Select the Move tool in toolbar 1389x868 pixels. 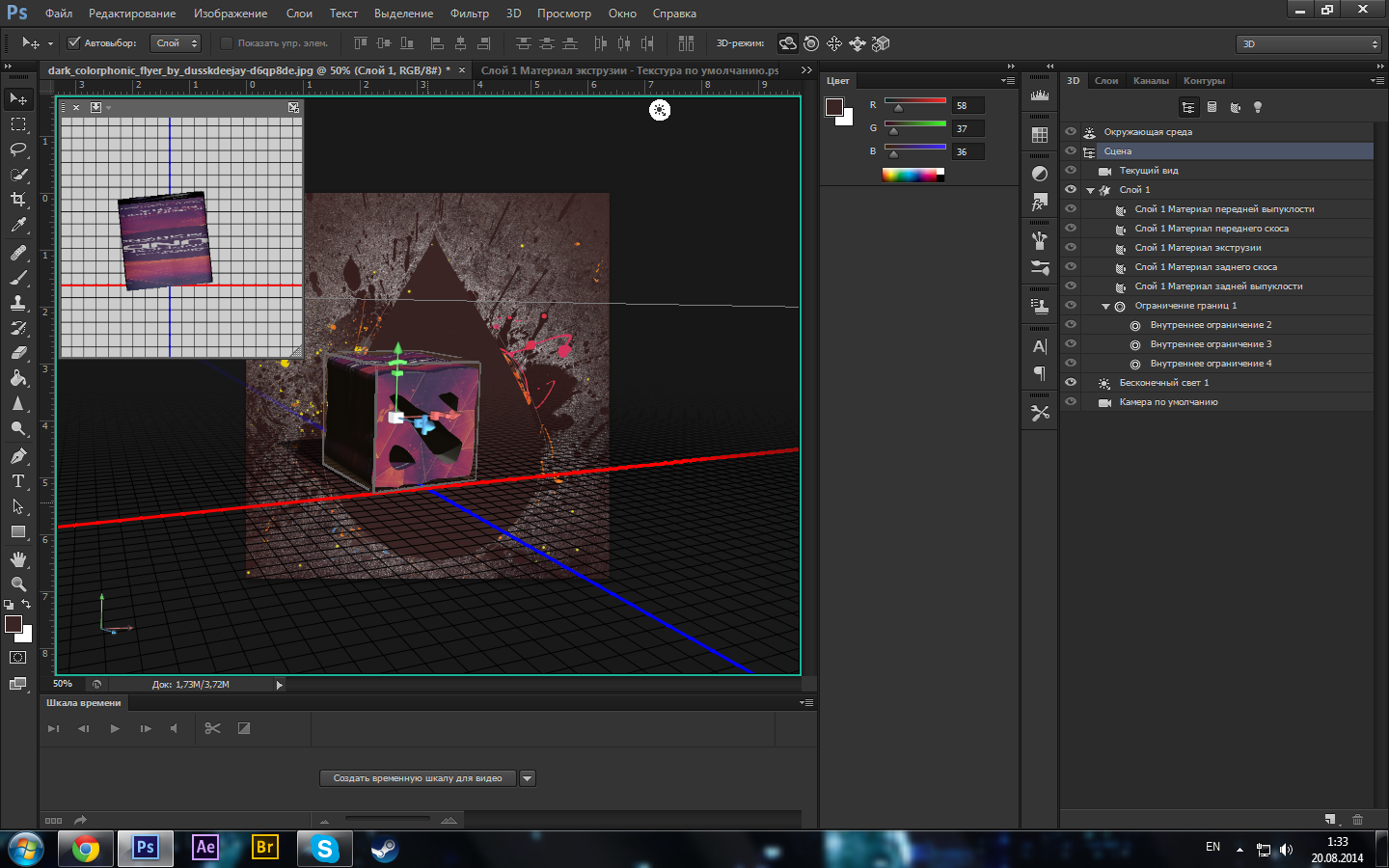click(x=18, y=99)
